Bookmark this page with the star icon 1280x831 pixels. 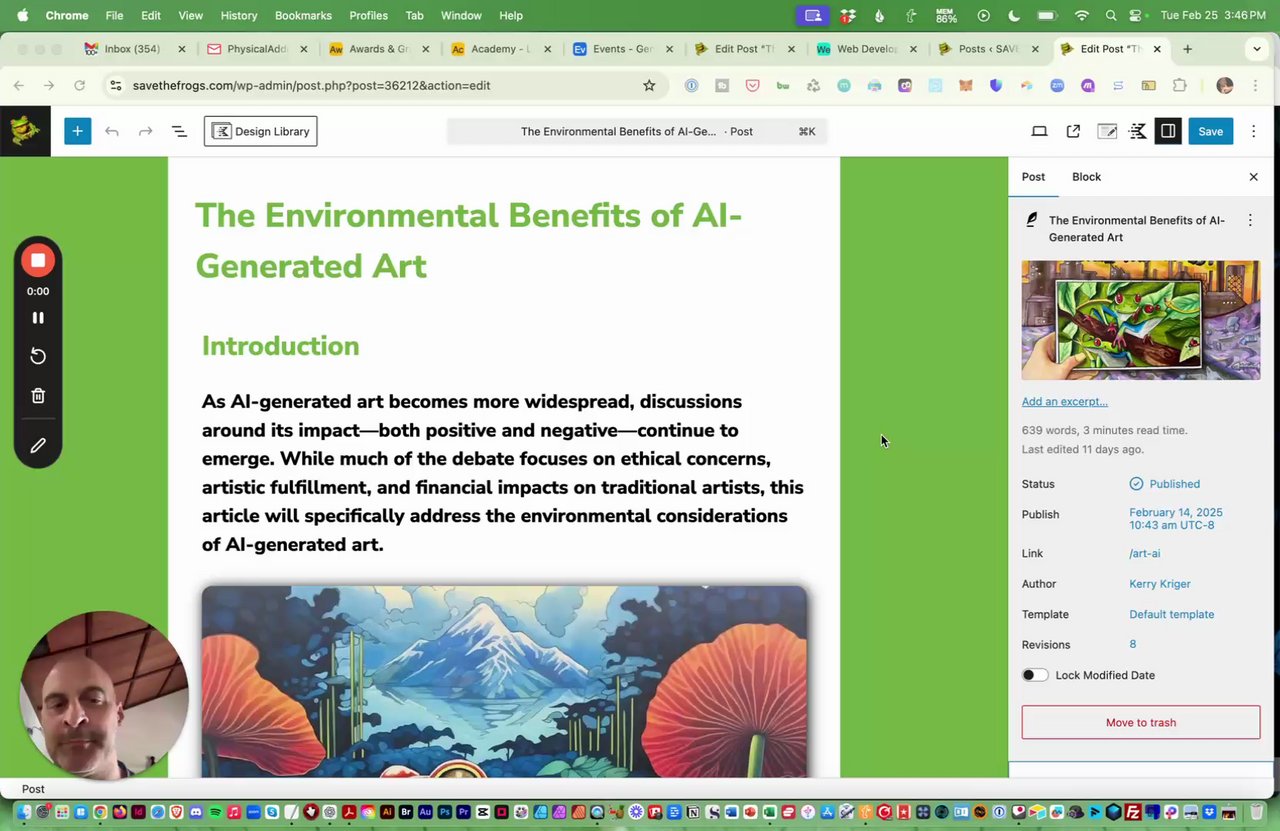649,86
